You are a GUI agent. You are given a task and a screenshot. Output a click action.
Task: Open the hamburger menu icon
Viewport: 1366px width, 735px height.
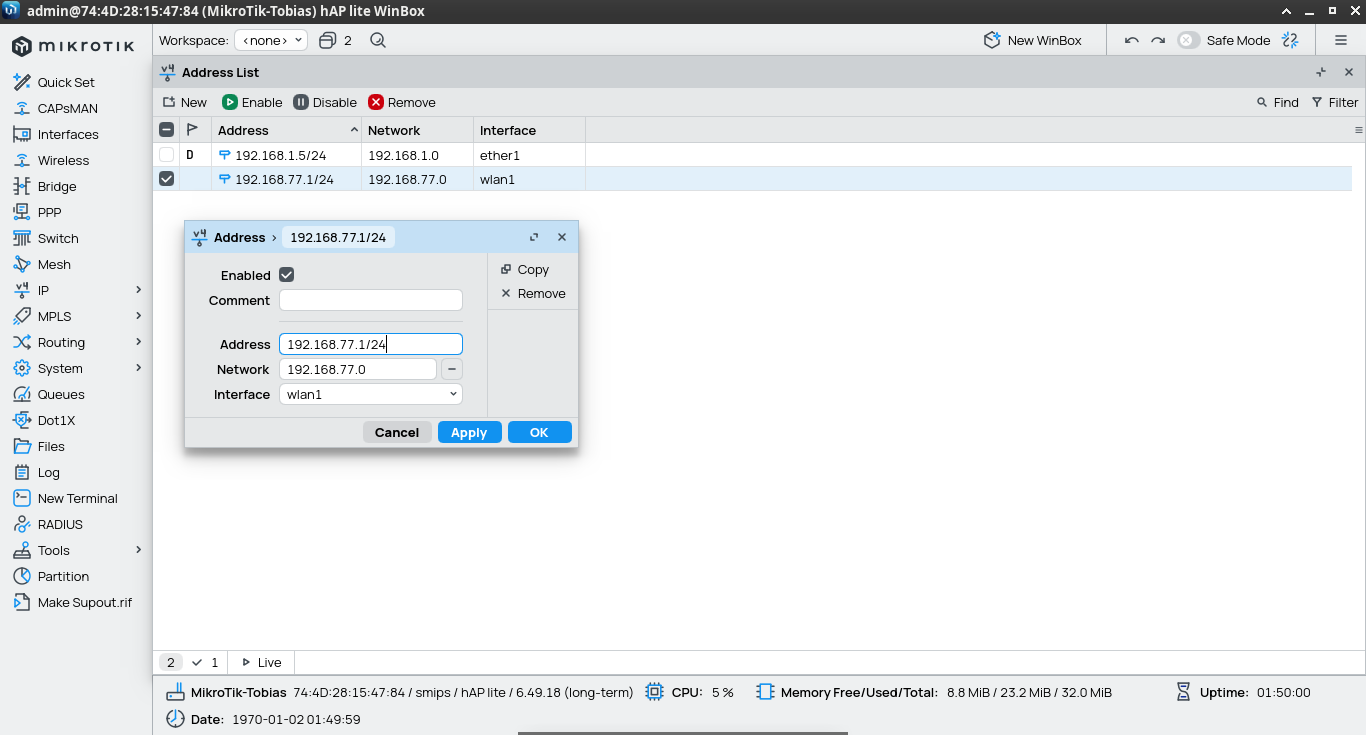tap(1340, 41)
